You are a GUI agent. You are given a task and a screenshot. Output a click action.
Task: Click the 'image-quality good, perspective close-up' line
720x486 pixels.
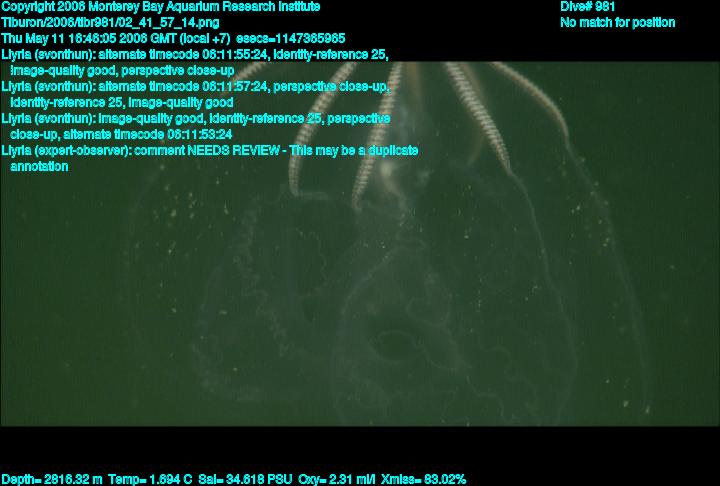[122, 71]
